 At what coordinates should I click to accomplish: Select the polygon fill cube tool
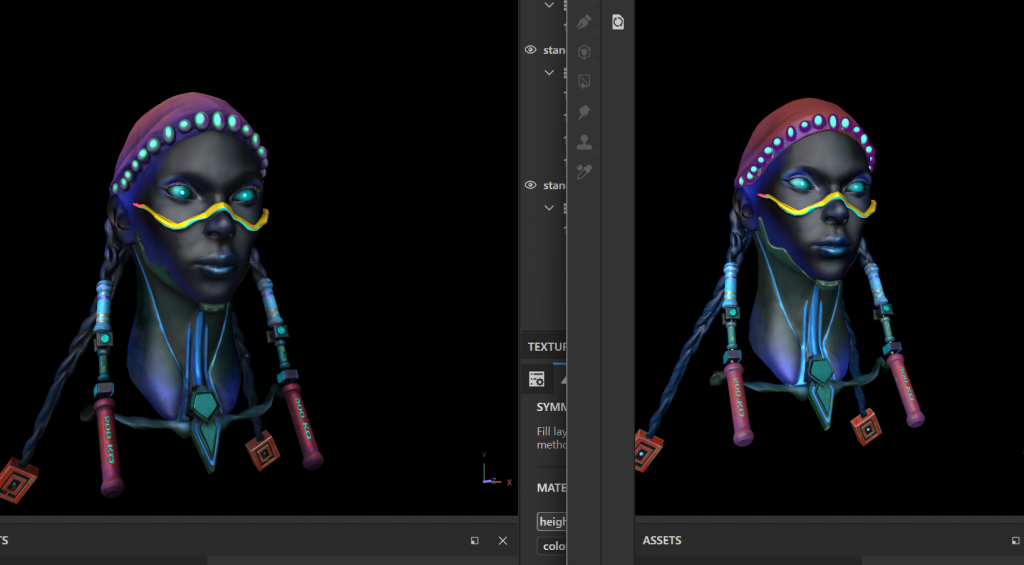coord(584,52)
